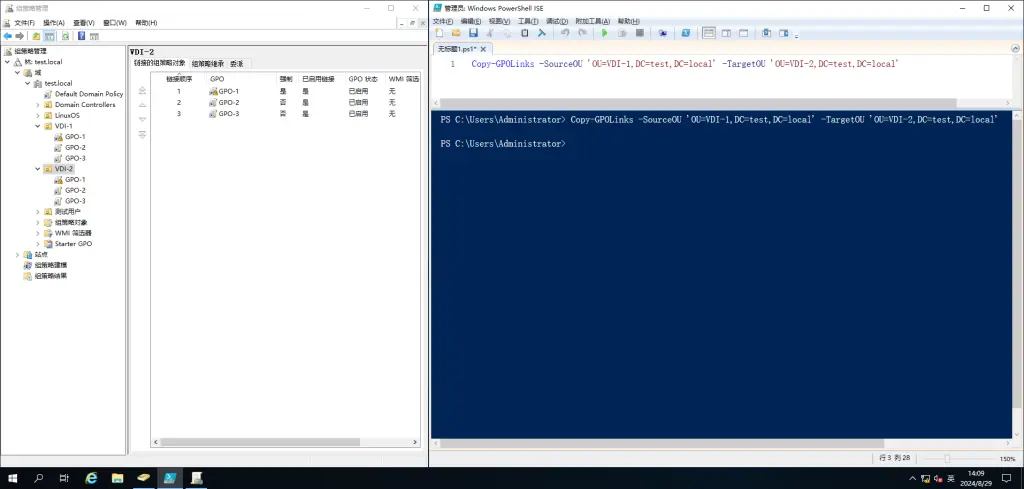This screenshot has height=489, width=1024.
Task: Open the 调试(D) menu in PowerShell ISE
Action: (557, 20)
